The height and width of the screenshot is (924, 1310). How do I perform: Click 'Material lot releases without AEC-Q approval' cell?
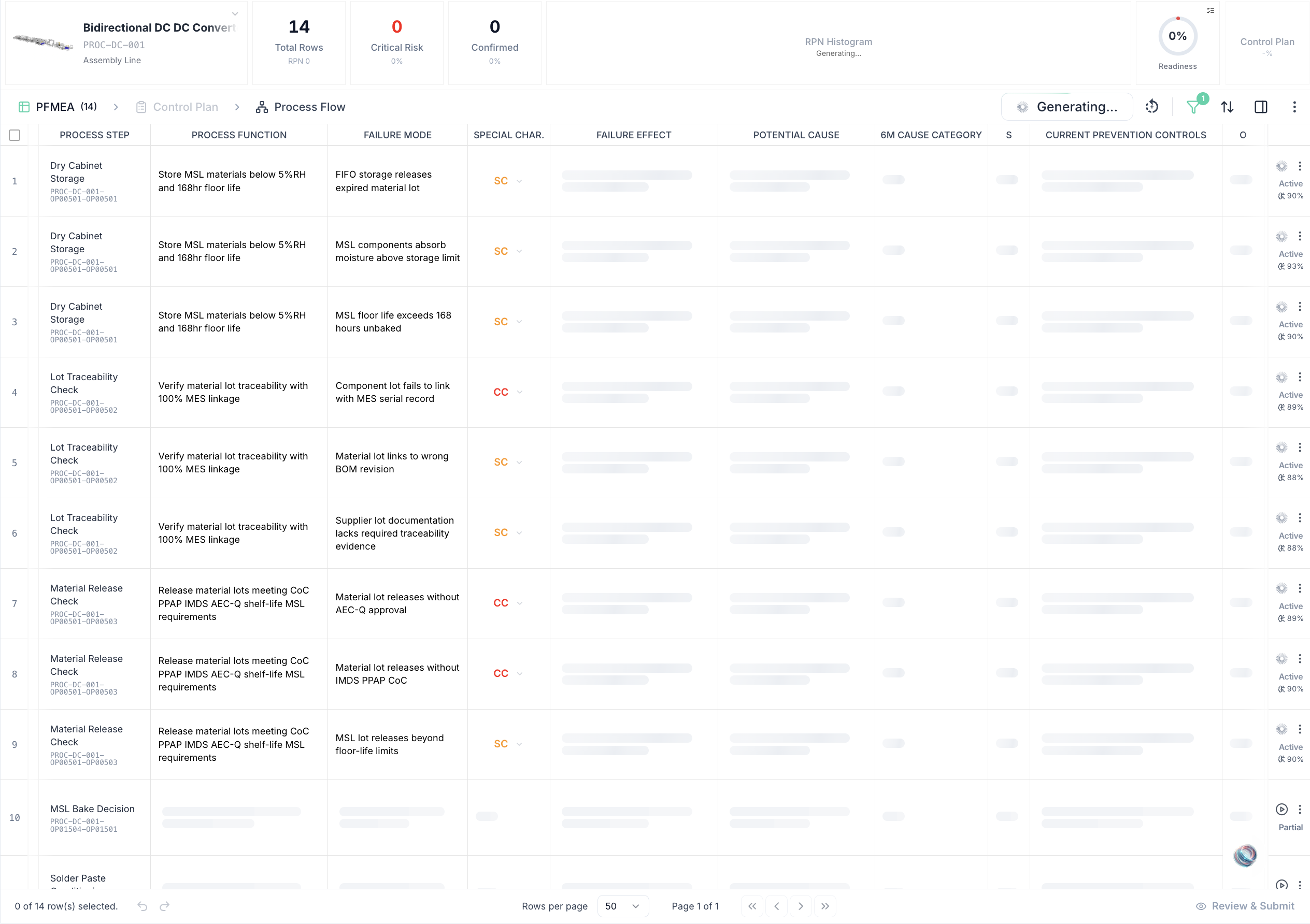coord(397,603)
